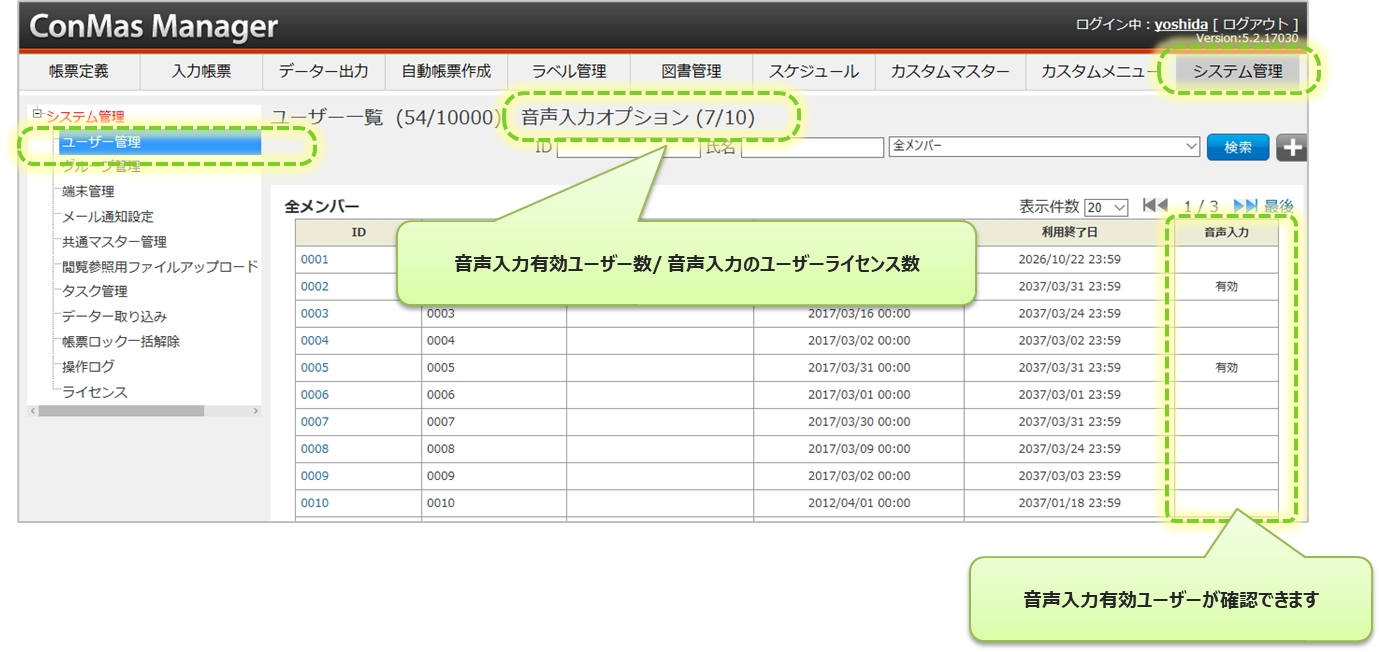Open the 表示件数 dropdown showing 20
Image resolution: width=1380 pixels, height=652 pixels.
[x=1106, y=207]
